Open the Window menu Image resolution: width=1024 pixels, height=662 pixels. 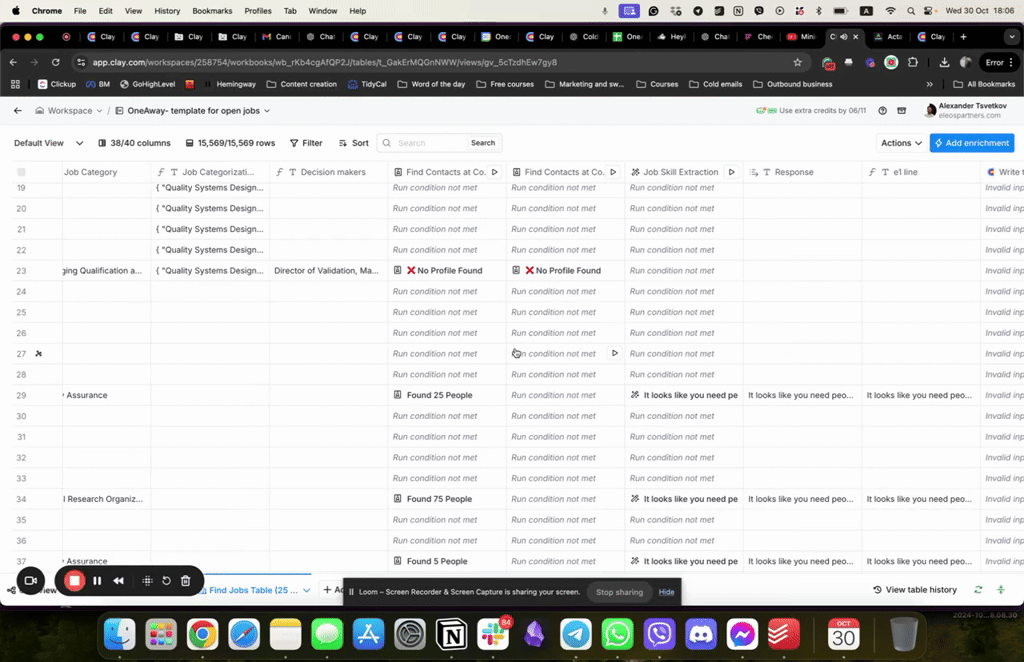tap(323, 11)
